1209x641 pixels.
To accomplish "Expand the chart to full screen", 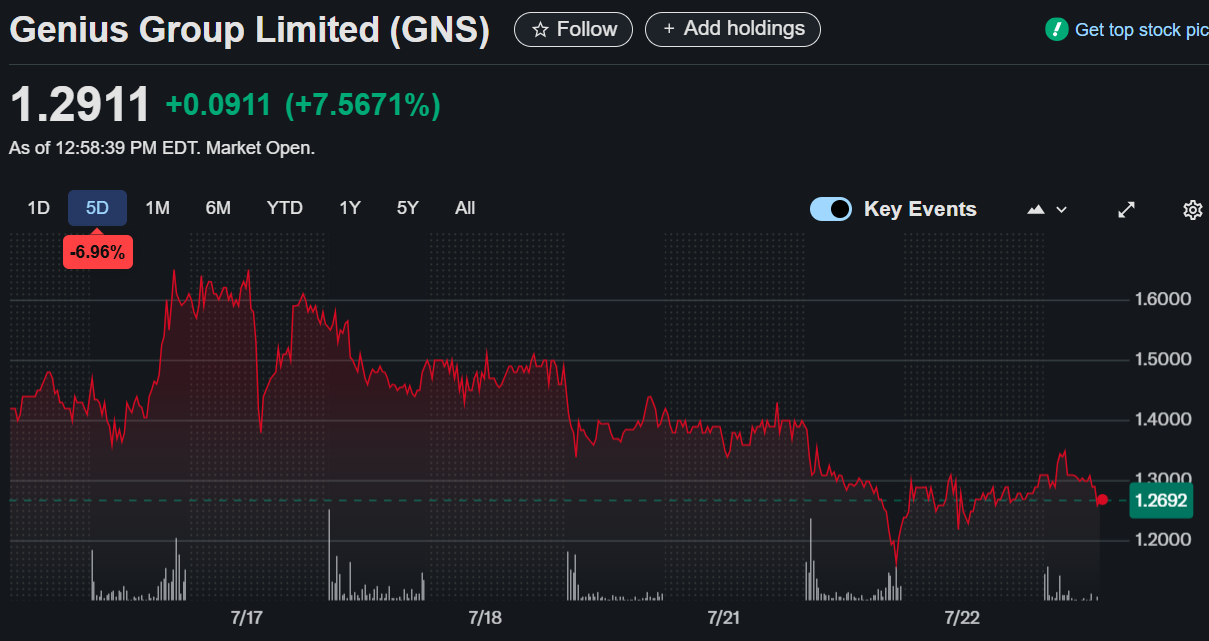I will pos(1126,209).
